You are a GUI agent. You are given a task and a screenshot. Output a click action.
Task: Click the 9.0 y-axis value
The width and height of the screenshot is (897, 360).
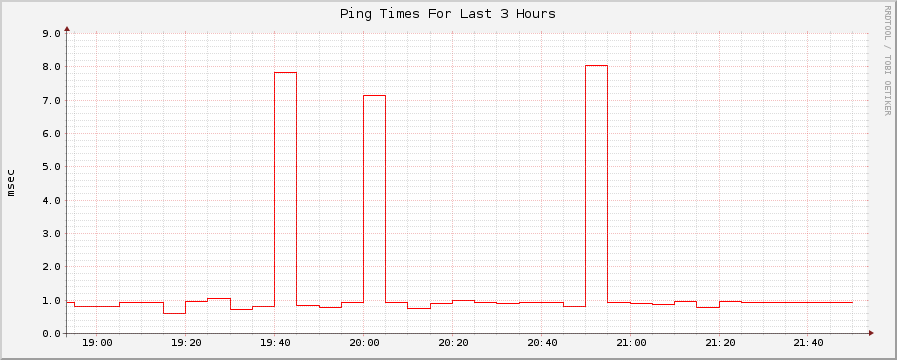pos(51,33)
